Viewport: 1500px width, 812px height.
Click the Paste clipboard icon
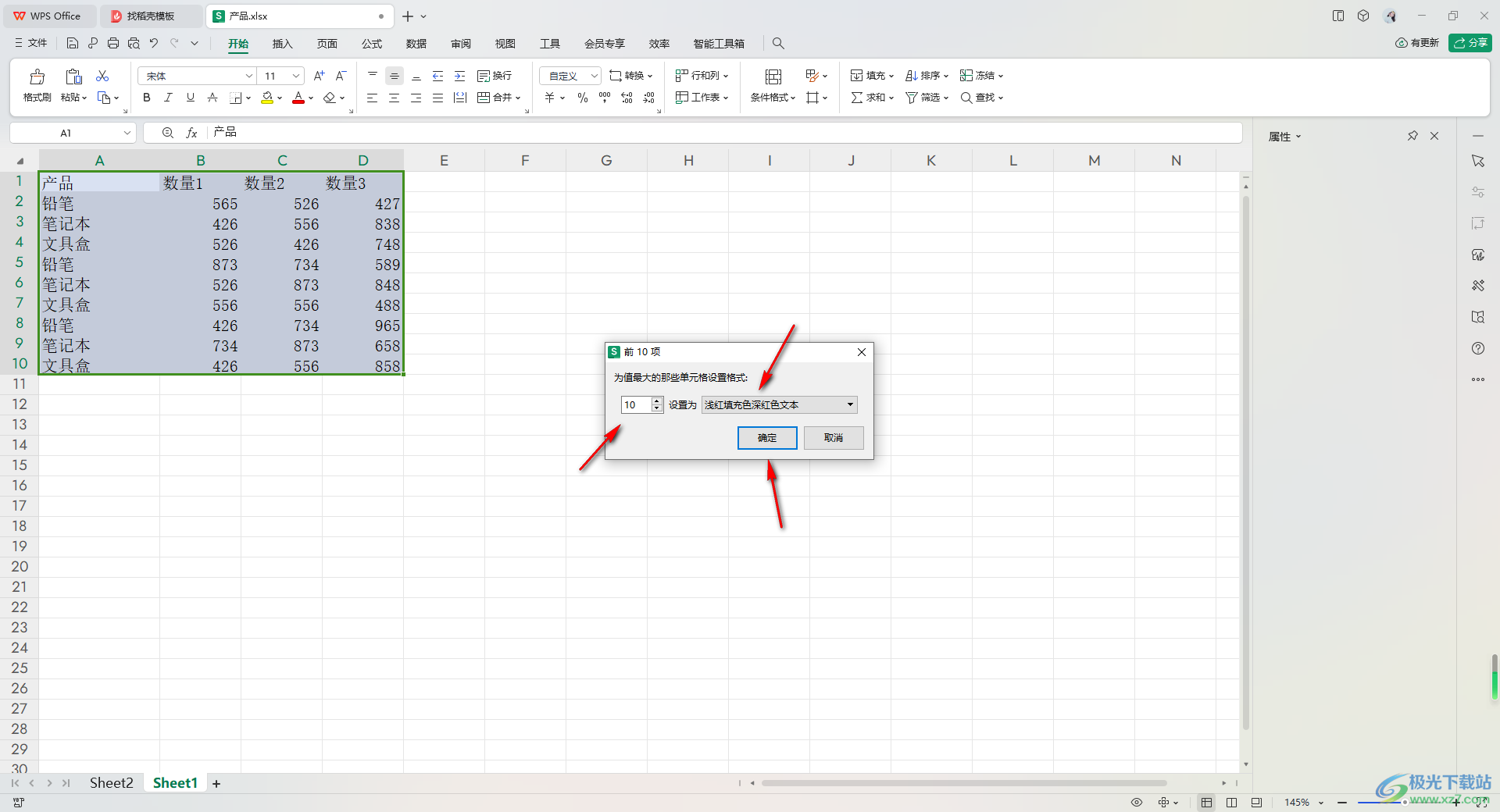coord(73,77)
